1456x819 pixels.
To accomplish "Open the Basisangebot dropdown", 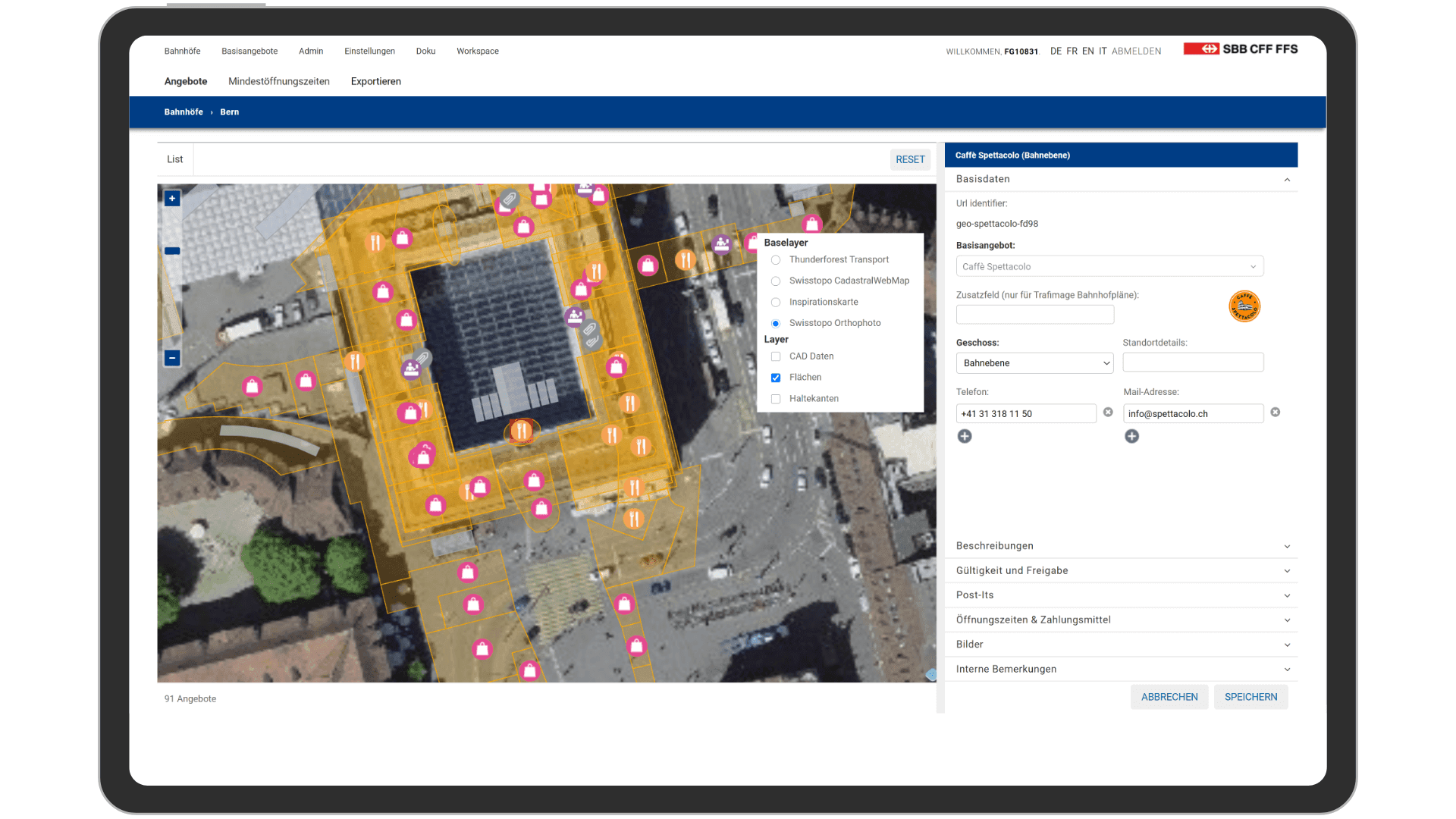I will click(x=1109, y=267).
